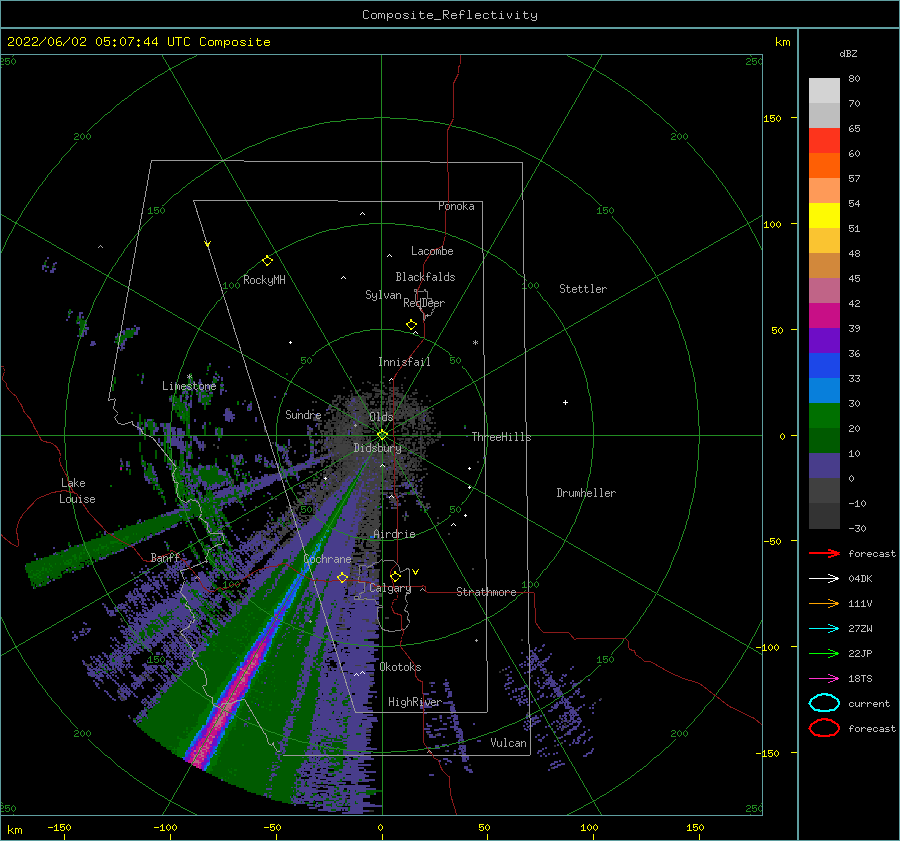Click the Calgary city label
900x841 pixels.
click(390, 588)
